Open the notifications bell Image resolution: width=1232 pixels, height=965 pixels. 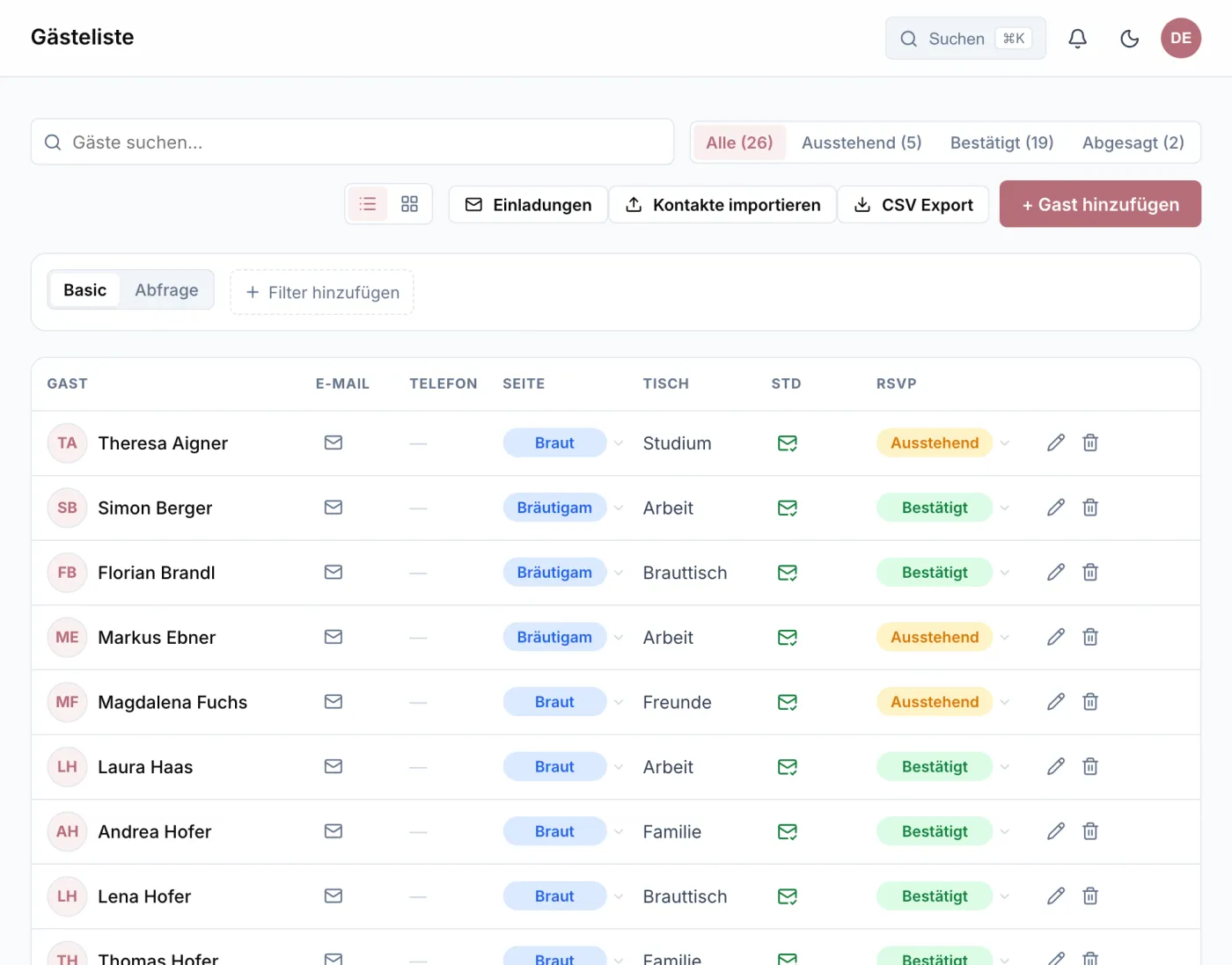tap(1077, 39)
